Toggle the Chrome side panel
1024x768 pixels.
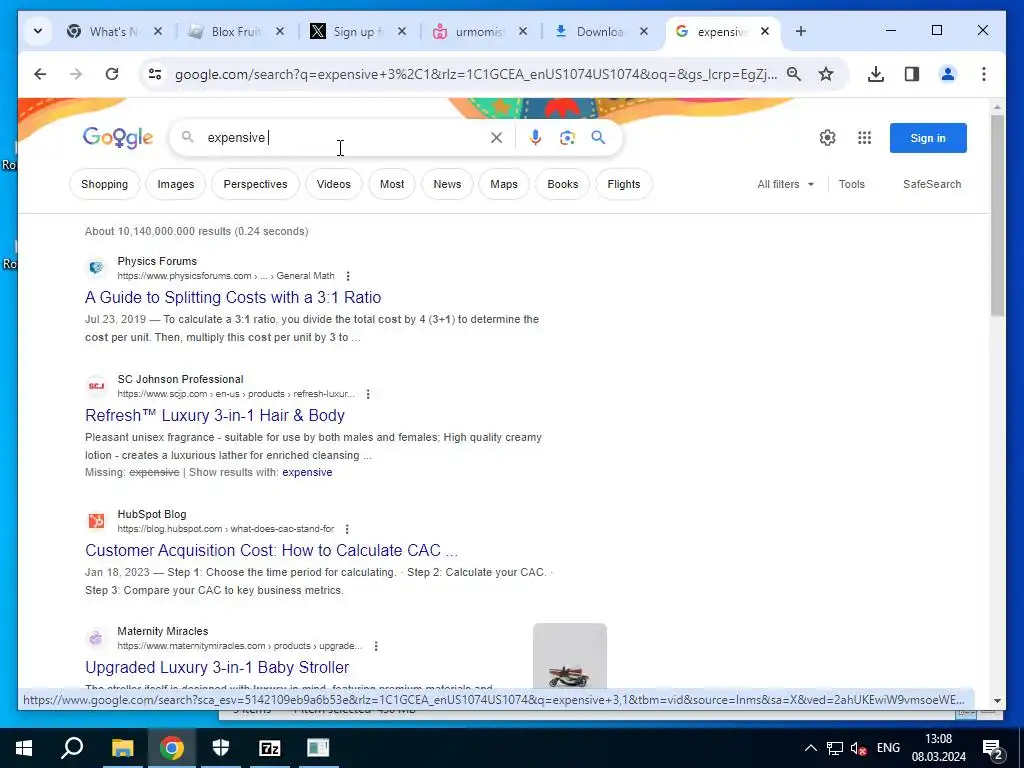pyautogui.click(x=912, y=74)
